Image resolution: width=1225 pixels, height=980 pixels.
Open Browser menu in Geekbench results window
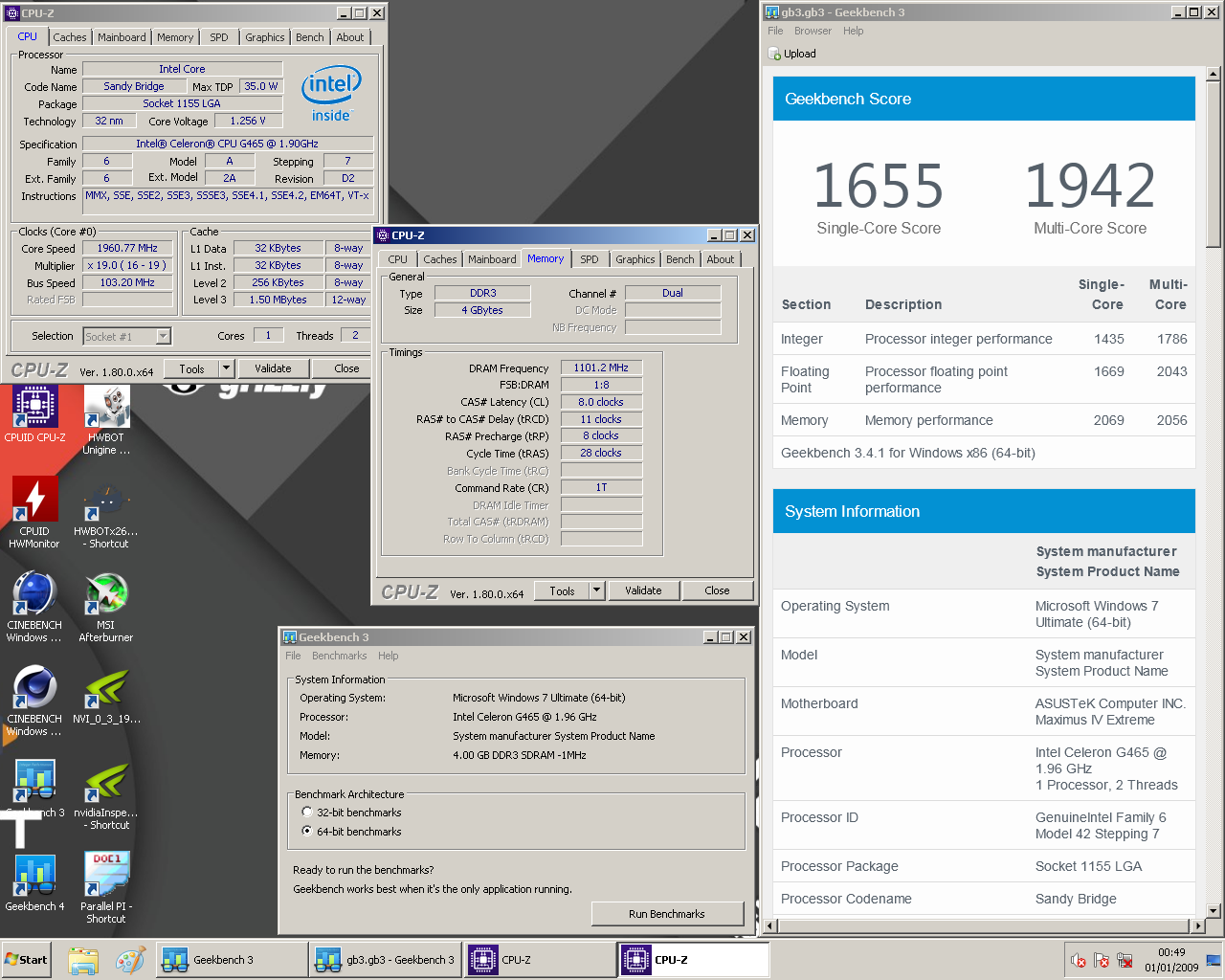click(x=813, y=31)
